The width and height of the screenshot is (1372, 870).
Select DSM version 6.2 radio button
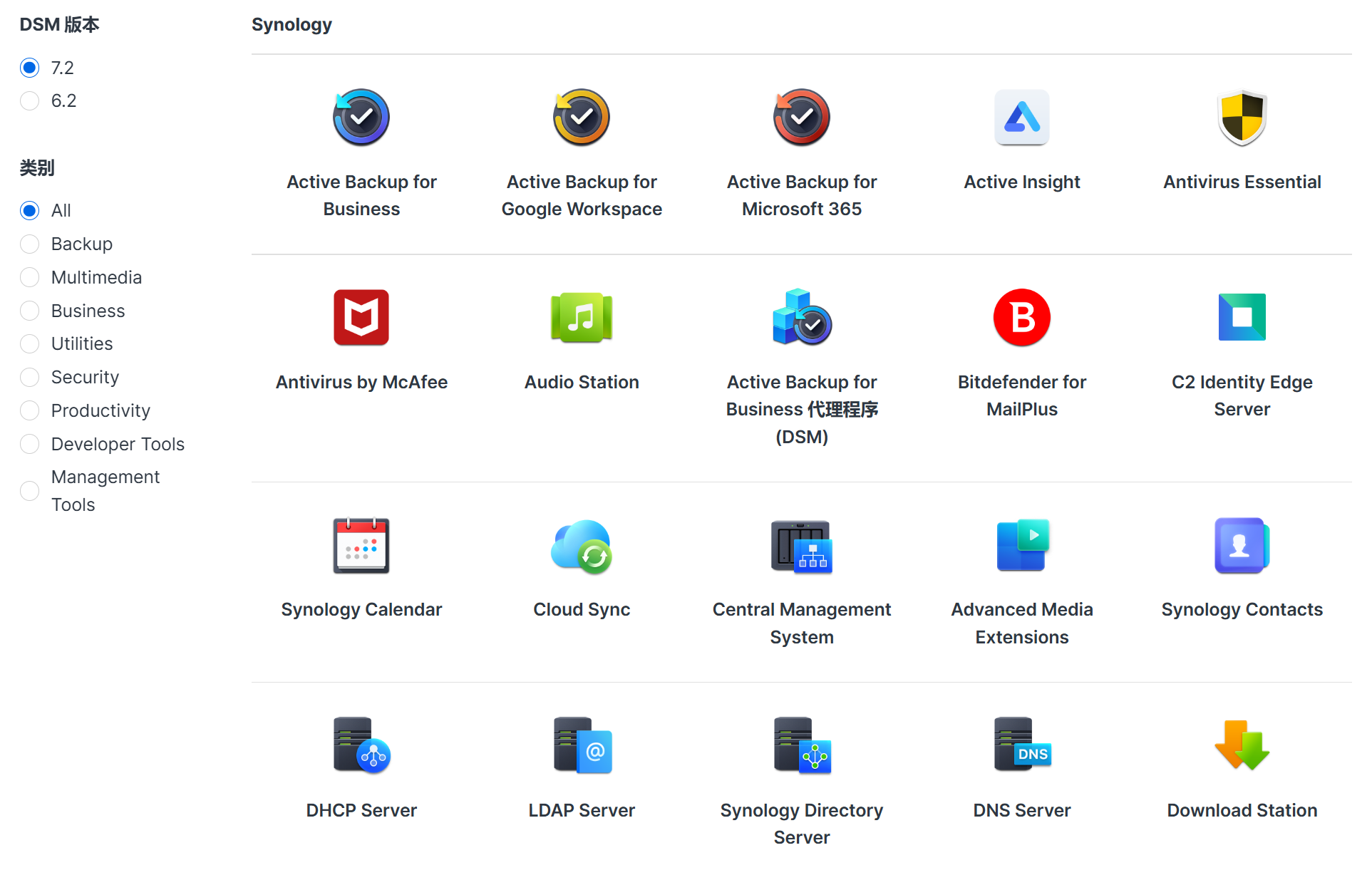coord(30,101)
